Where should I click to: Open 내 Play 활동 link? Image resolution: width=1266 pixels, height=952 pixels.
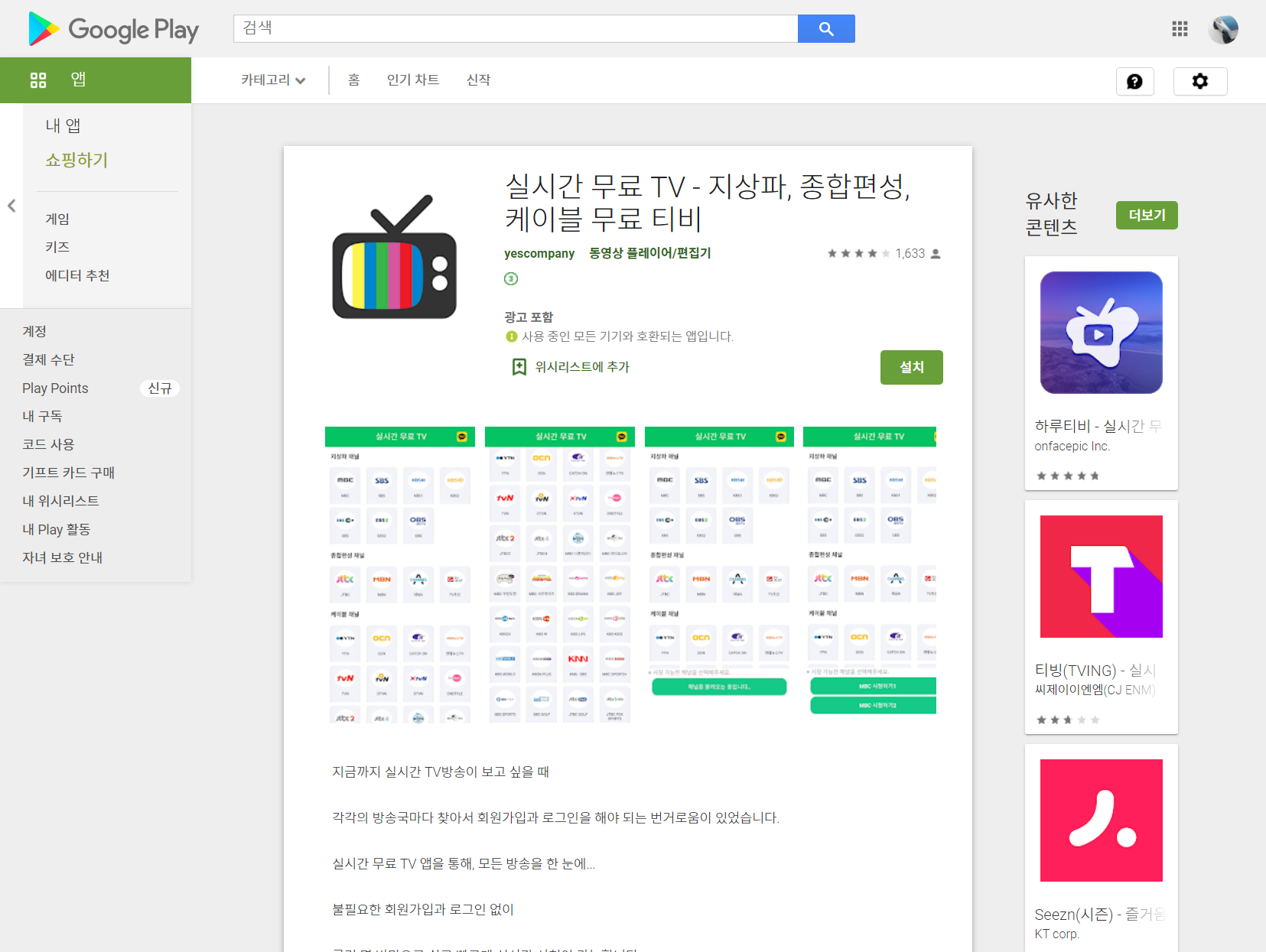pos(56,529)
